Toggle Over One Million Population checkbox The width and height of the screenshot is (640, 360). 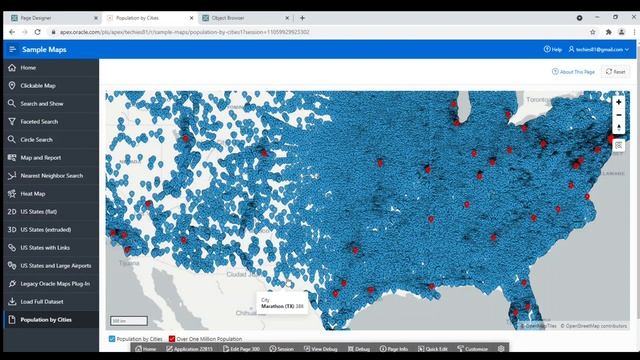172,339
